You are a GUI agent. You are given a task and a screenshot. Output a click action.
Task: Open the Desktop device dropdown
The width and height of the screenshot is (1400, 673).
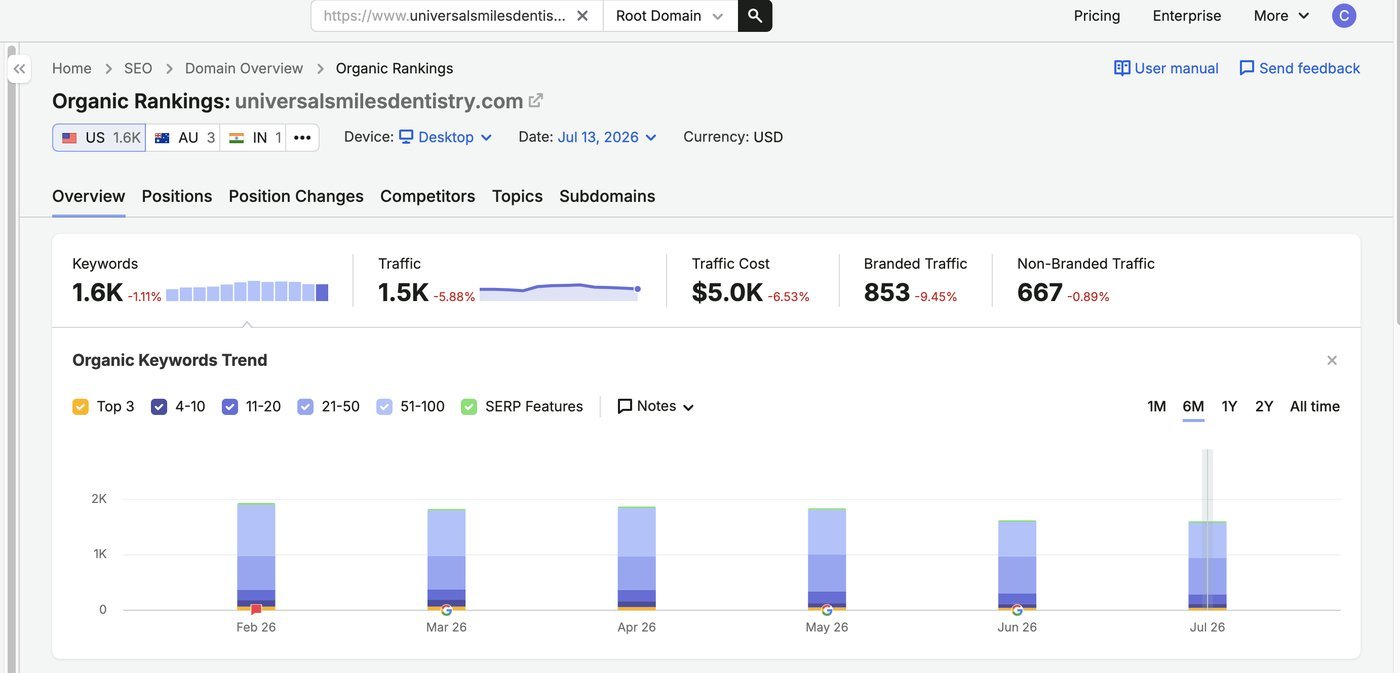446,137
